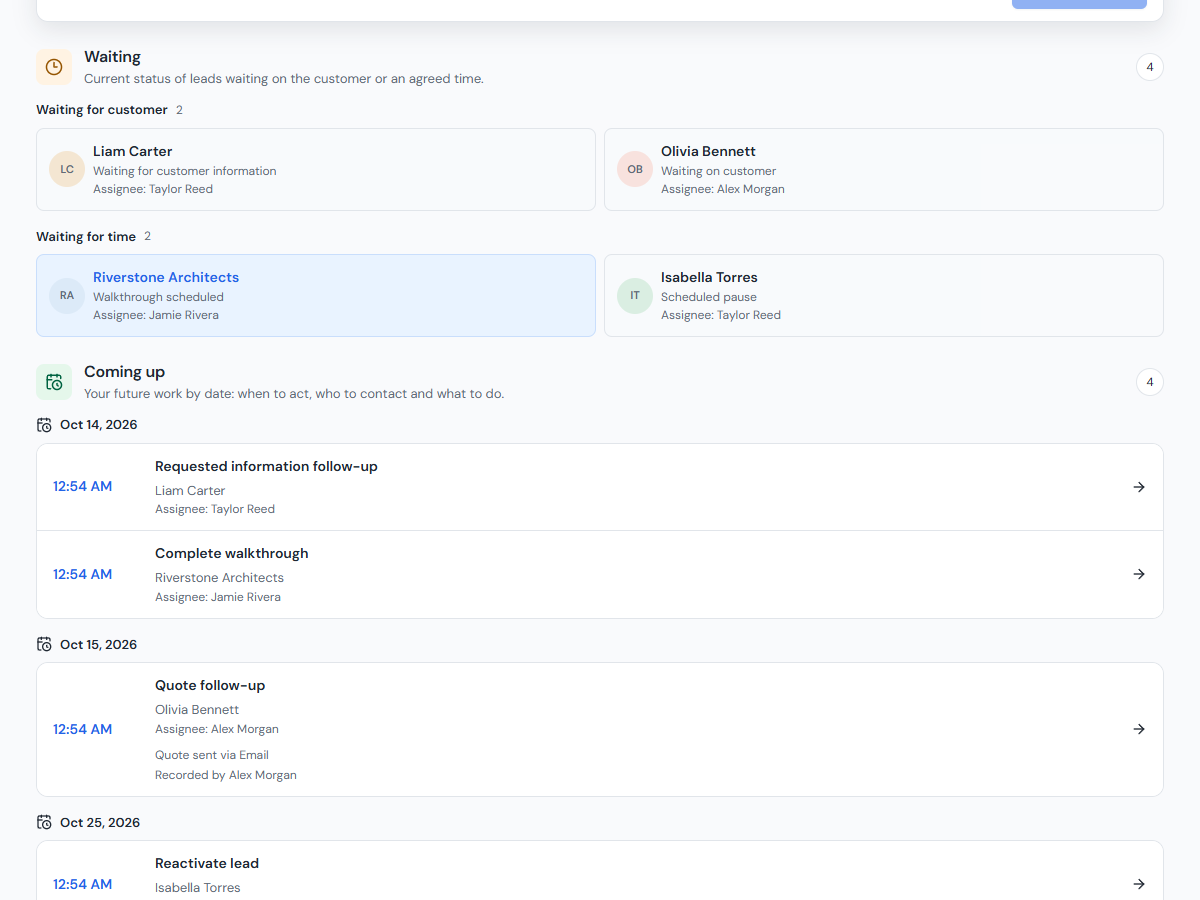
Task: Click Liam Carter under Requested information follow-up
Action: click(x=190, y=491)
